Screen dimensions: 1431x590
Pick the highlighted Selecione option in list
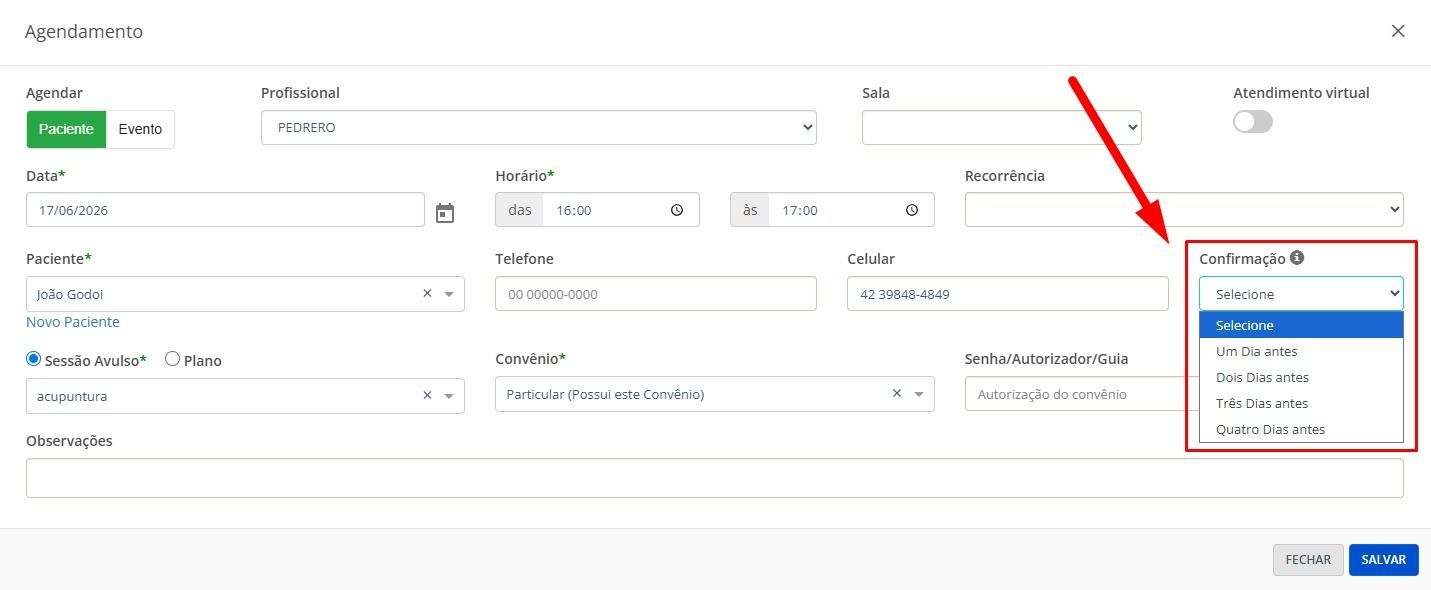tap(1301, 325)
